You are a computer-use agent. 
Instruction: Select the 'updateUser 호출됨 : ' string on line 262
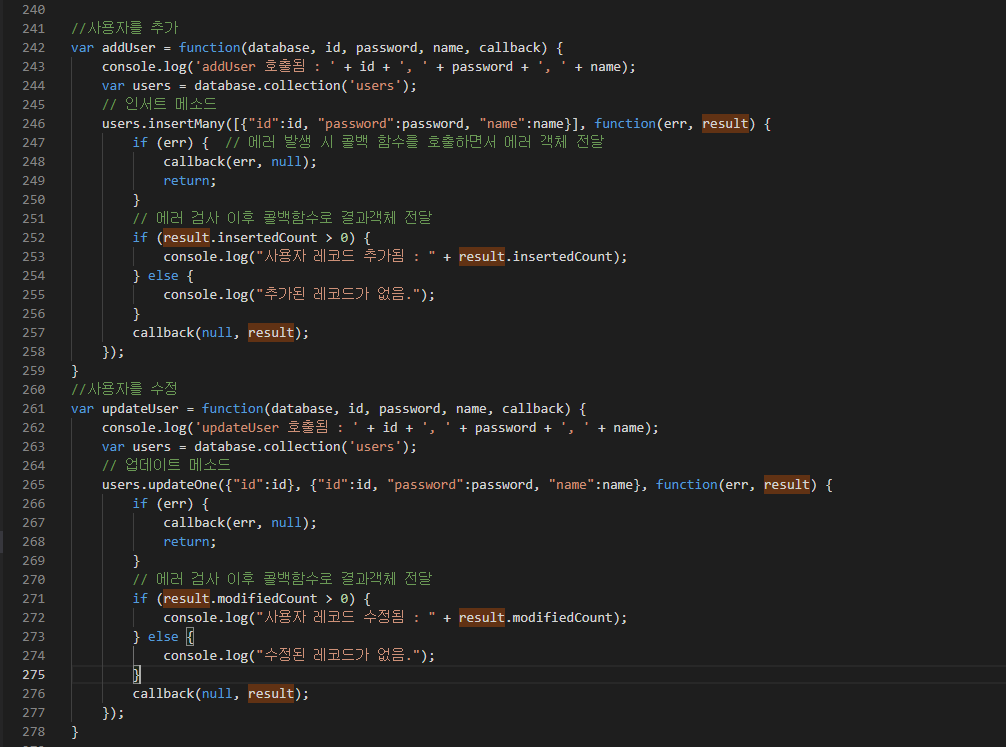click(x=278, y=427)
